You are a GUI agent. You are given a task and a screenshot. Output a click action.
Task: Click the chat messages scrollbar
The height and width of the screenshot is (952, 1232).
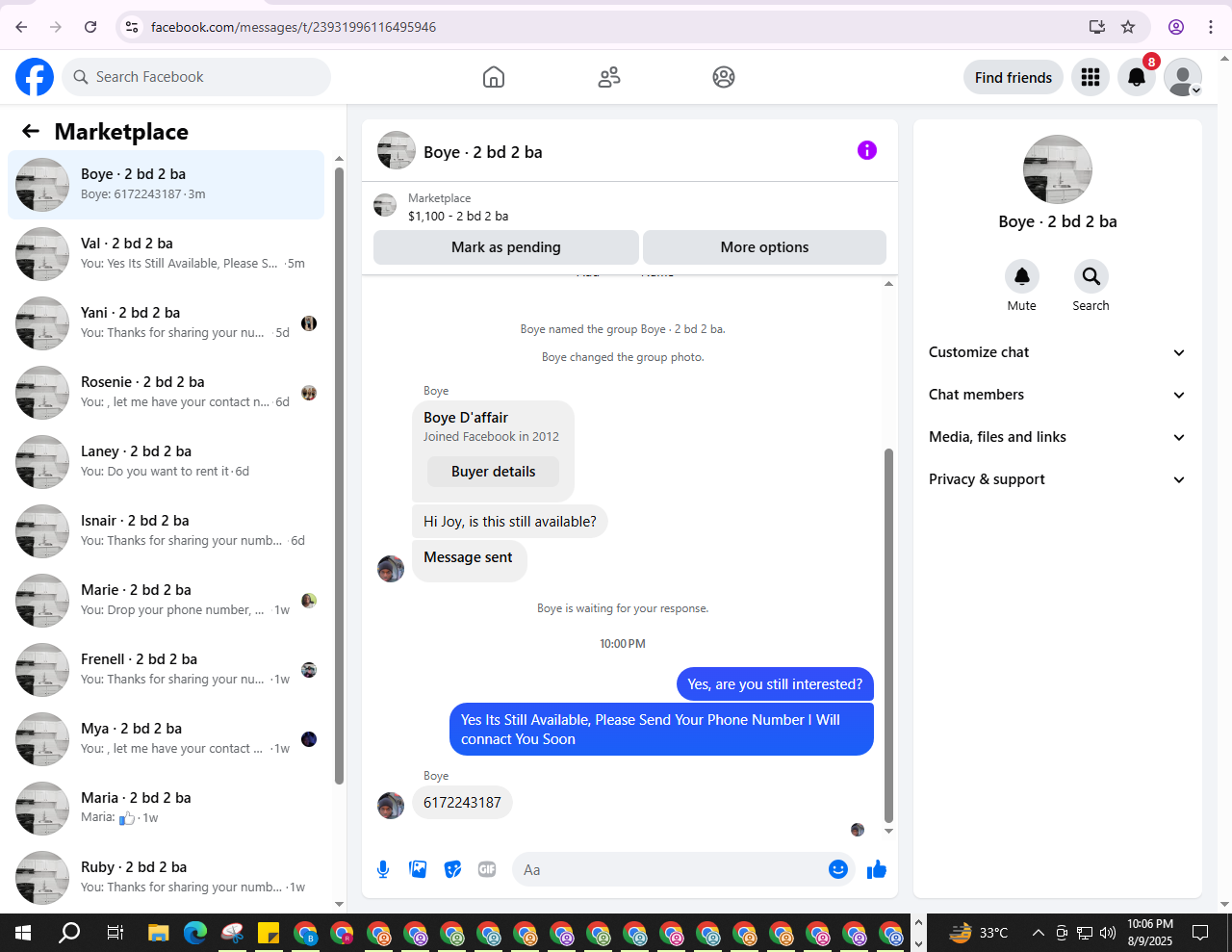(x=888, y=635)
